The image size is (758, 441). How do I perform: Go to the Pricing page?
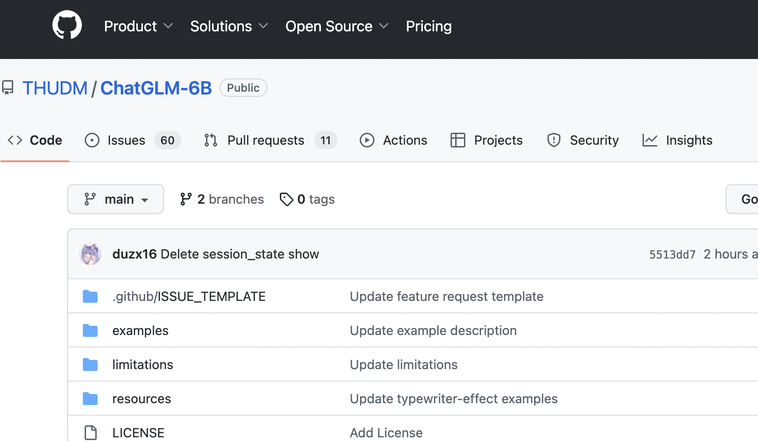(x=429, y=26)
